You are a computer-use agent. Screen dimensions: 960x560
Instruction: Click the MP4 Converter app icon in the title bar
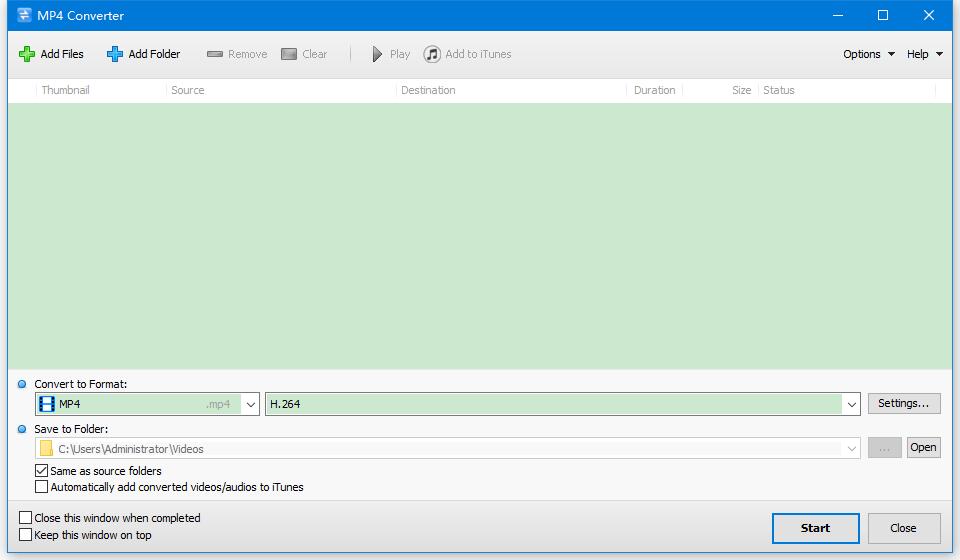pos(24,15)
